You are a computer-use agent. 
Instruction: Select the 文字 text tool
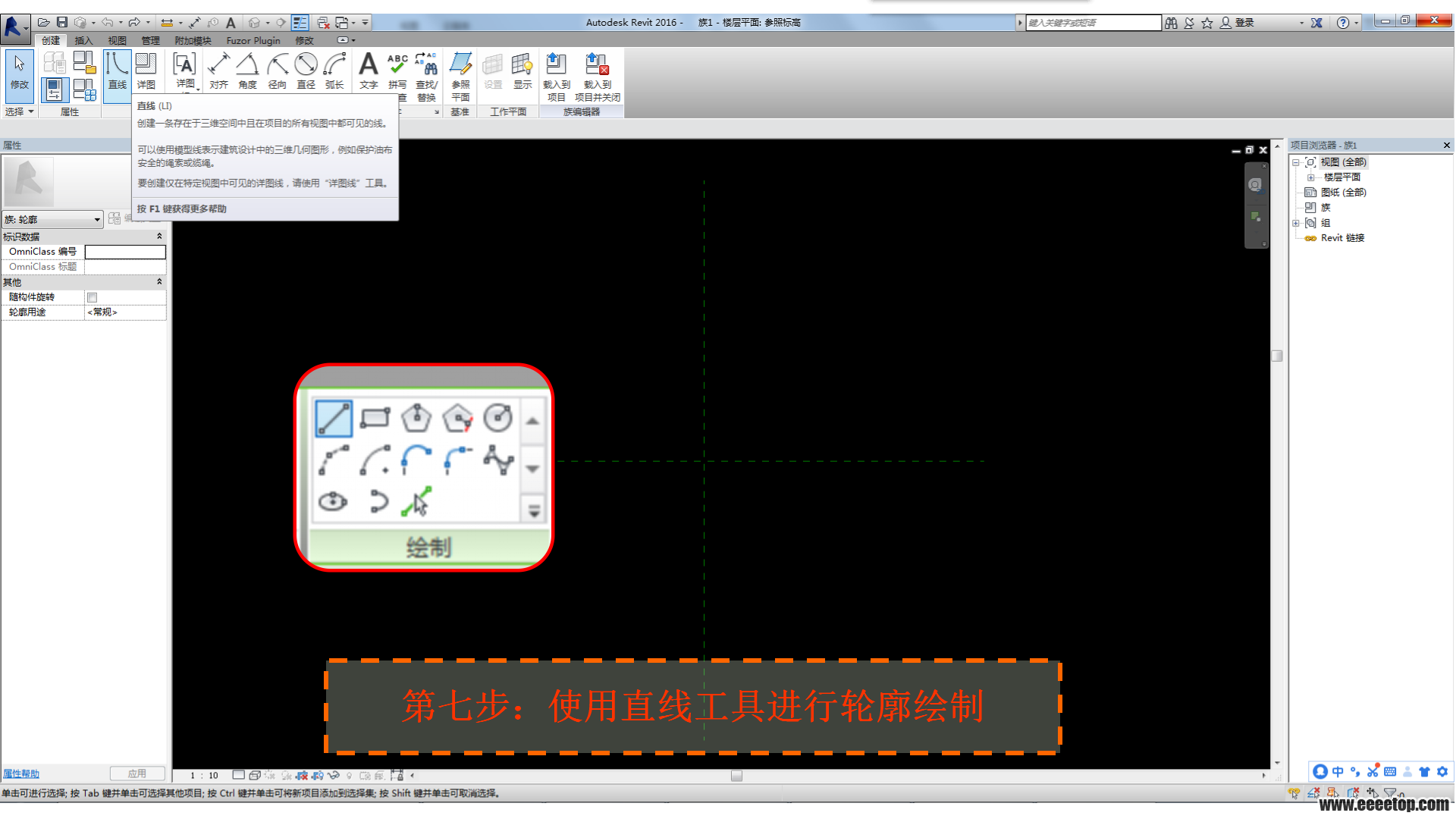click(x=369, y=71)
